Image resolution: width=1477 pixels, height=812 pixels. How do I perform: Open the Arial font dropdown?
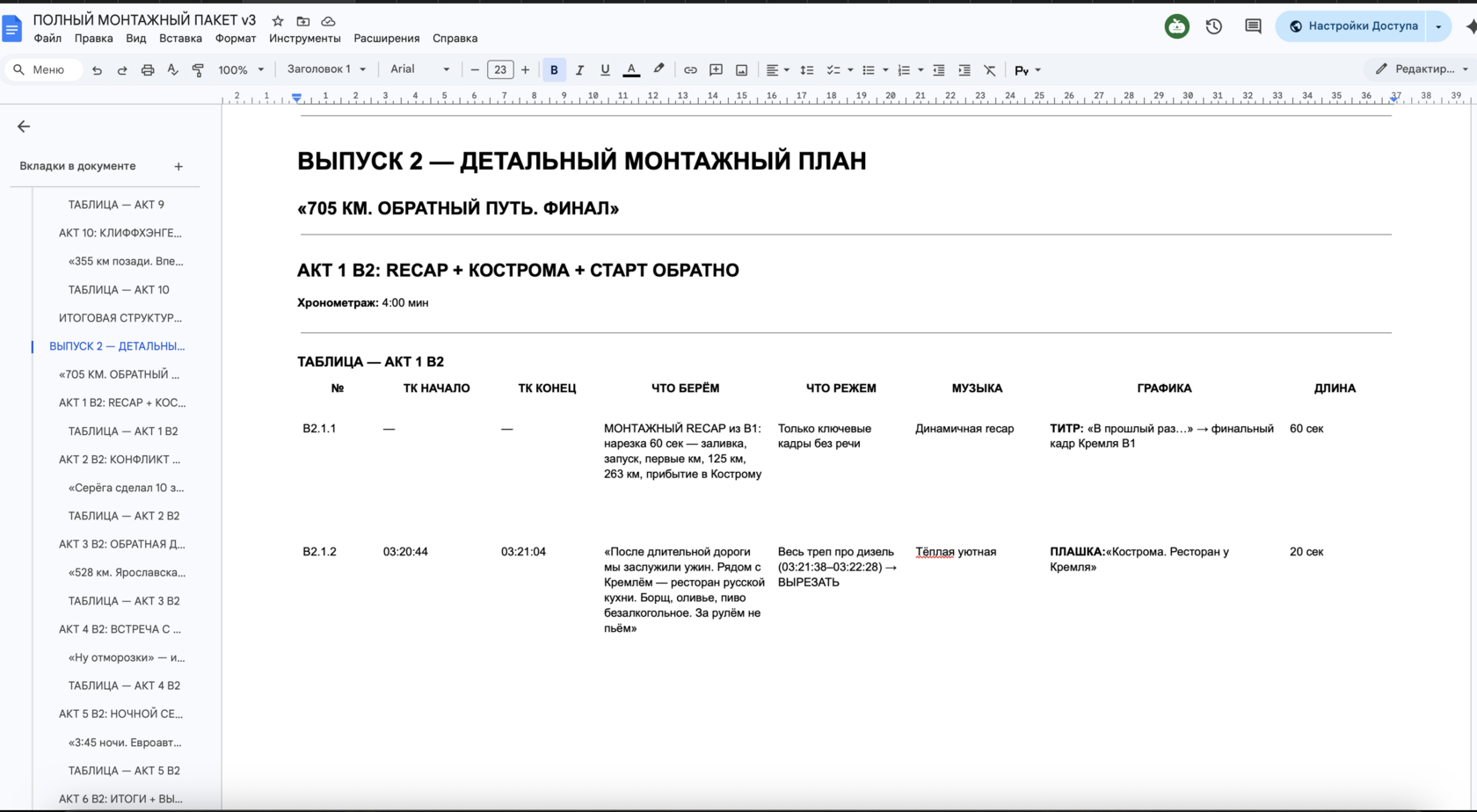(419, 69)
